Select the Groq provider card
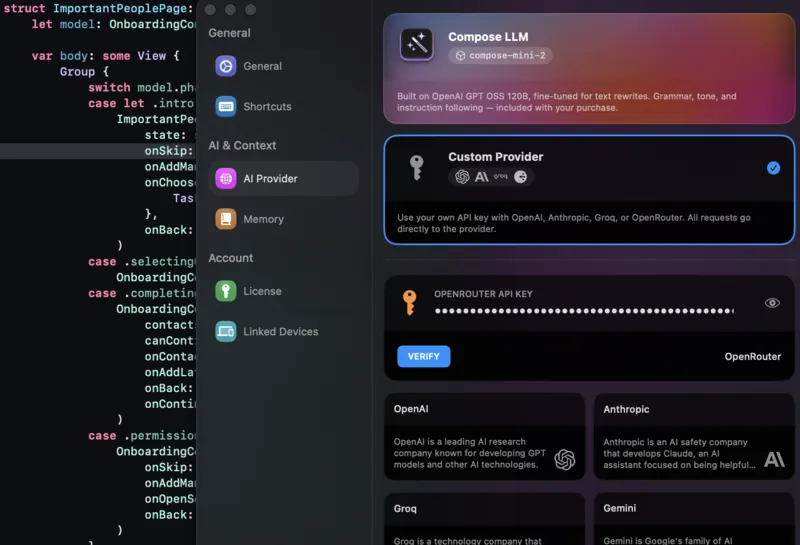 pyautogui.click(x=484, y=519)
